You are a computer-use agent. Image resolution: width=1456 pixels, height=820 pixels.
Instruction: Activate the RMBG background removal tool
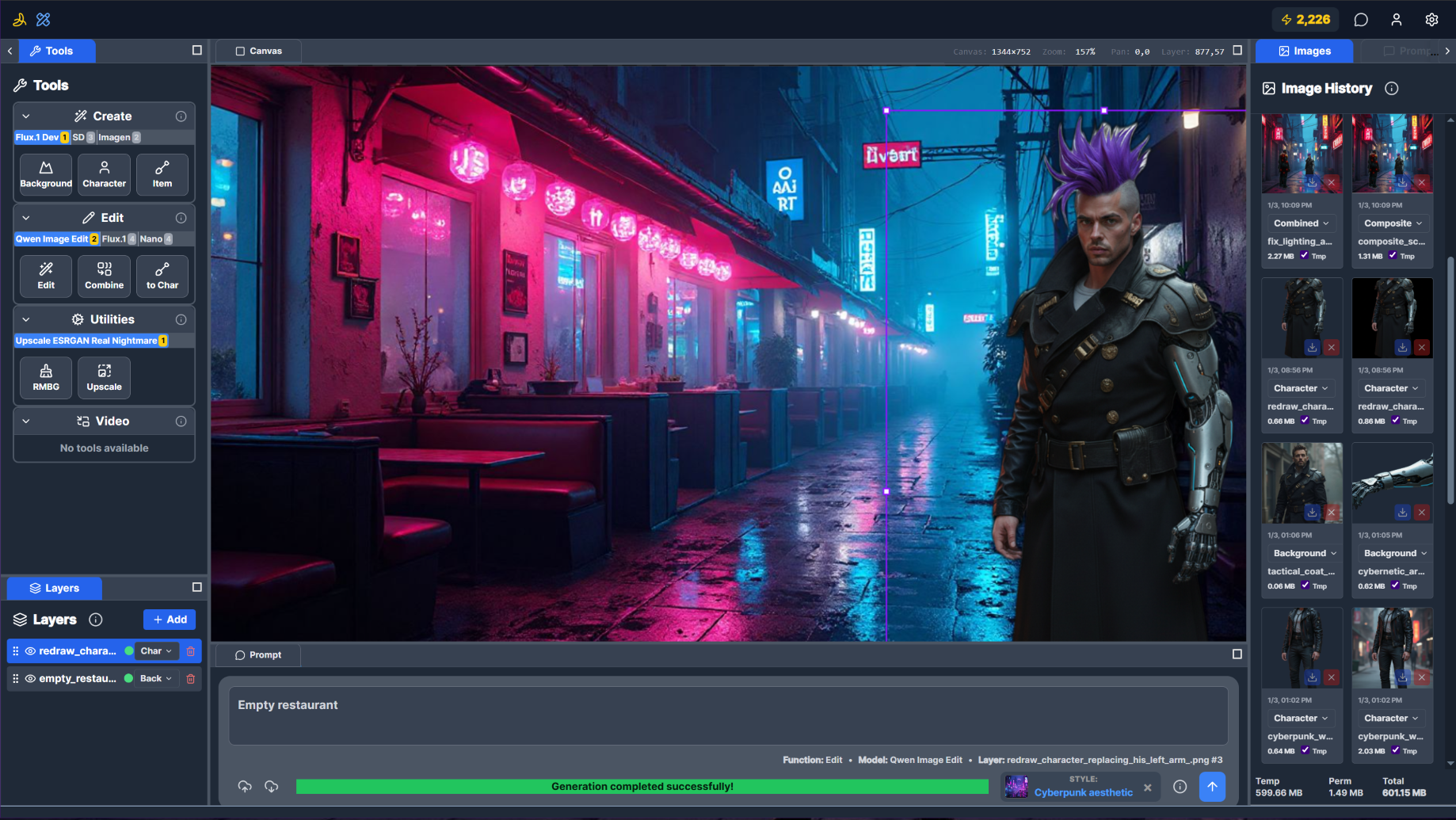[45, 377]
